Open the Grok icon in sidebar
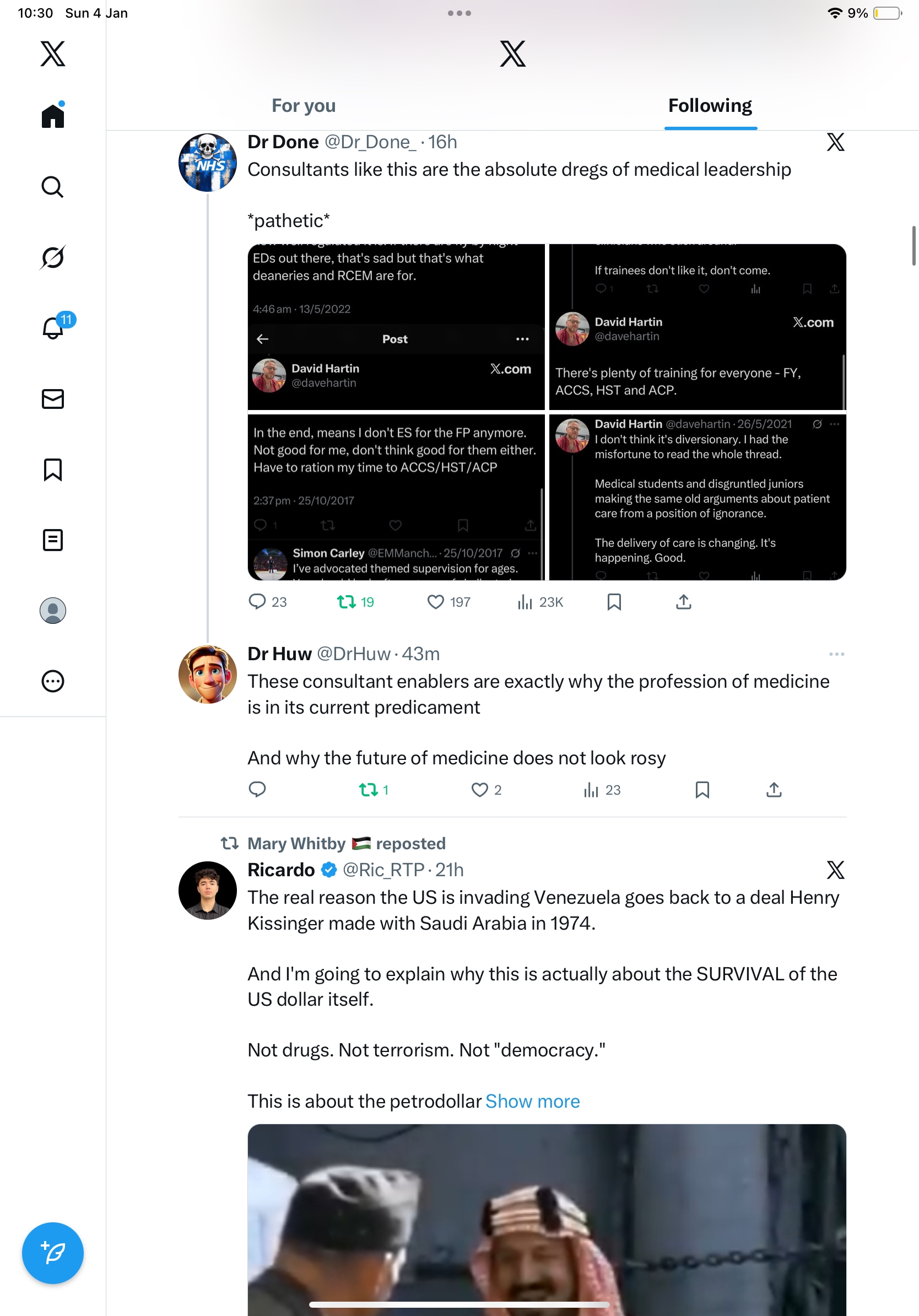 (x=53, y=257)
